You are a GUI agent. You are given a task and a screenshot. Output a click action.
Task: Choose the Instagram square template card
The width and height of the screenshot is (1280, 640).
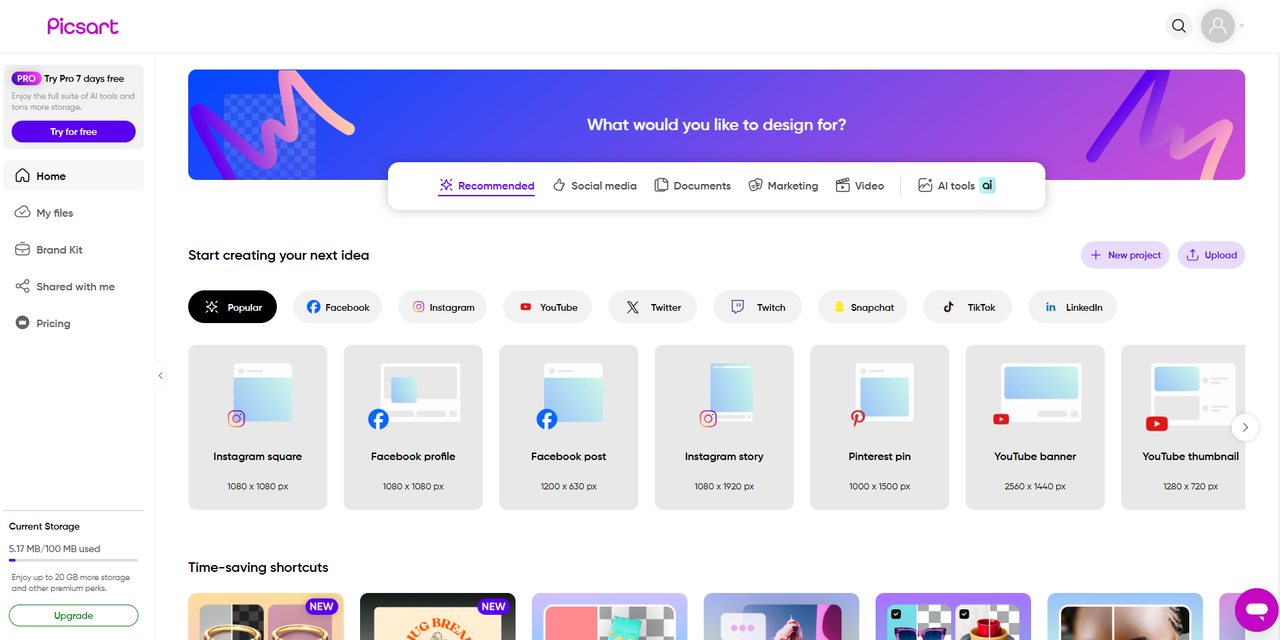point(258,427)
